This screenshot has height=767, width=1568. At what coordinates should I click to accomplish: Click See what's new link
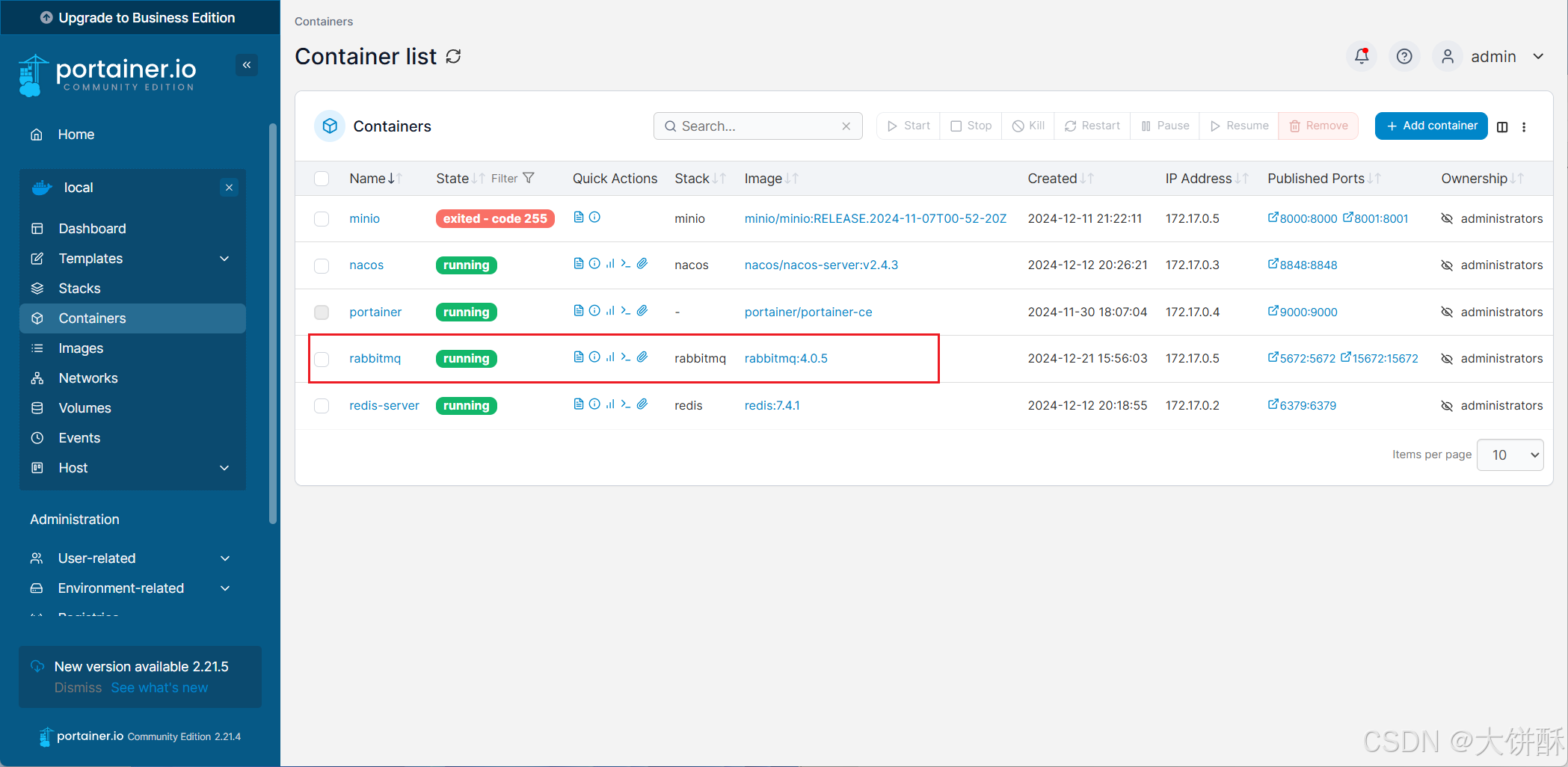[159, 688]
